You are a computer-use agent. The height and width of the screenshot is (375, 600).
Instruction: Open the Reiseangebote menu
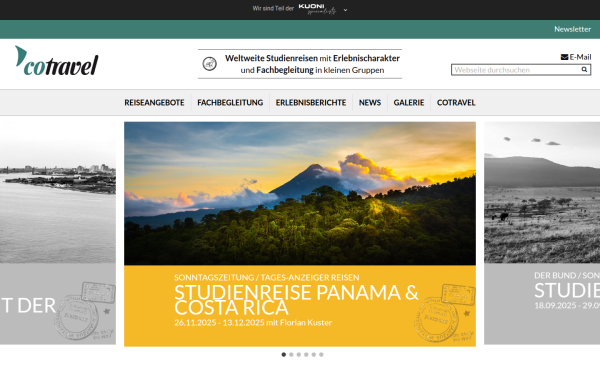coord(154,103)
